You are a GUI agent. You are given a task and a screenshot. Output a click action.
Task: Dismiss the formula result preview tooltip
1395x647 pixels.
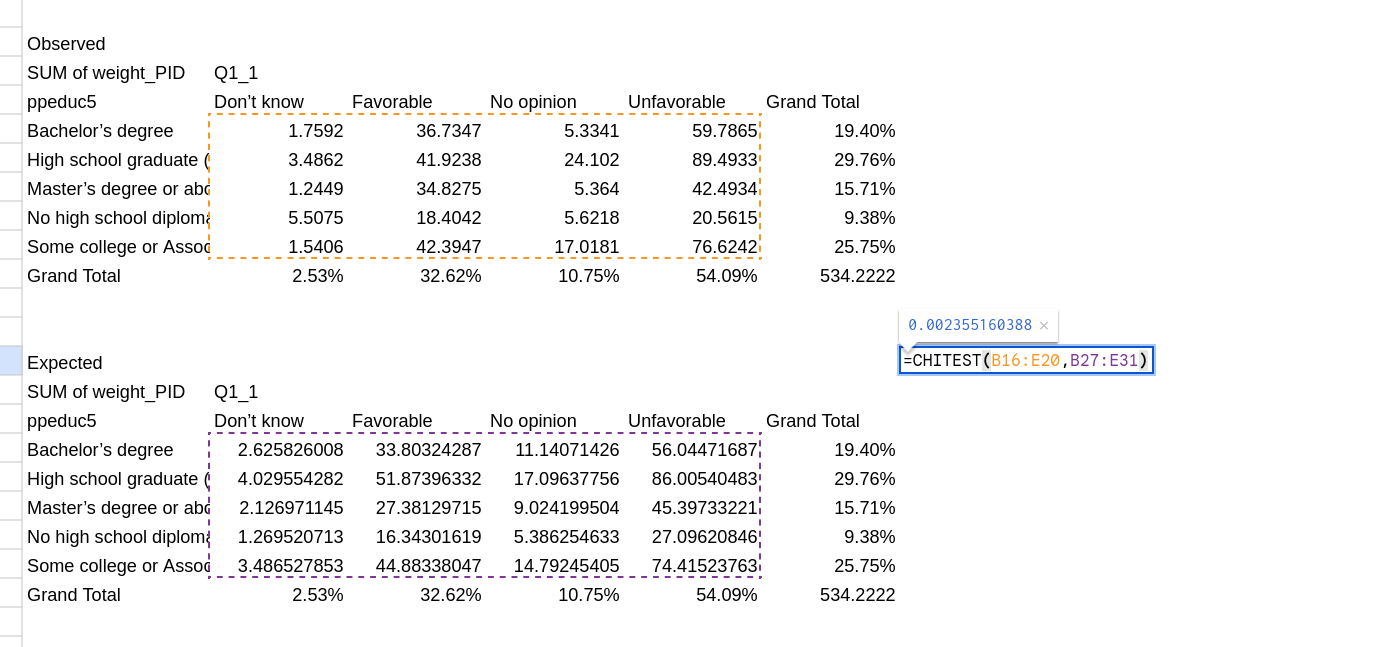pyautogui.click(x=1043, y=325)
